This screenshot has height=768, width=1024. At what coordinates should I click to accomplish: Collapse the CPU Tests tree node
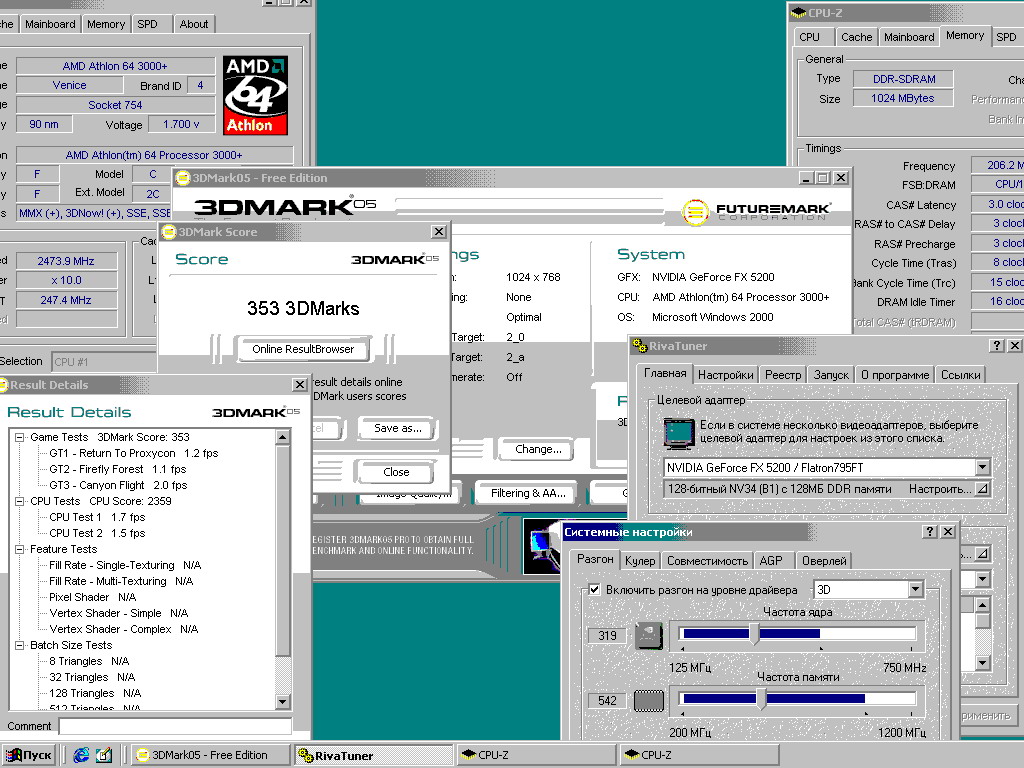click(x=20, y=501)
